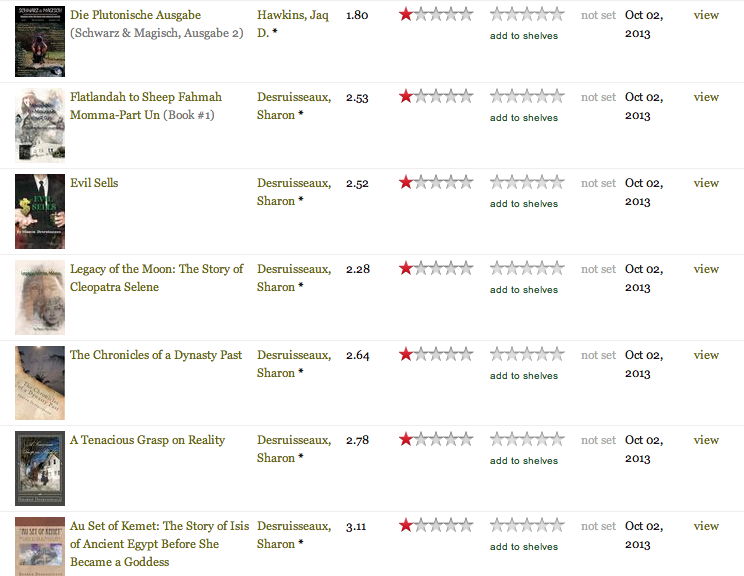
Task: Click not set date for Legacy of the Moon
Action: point(598,269)
